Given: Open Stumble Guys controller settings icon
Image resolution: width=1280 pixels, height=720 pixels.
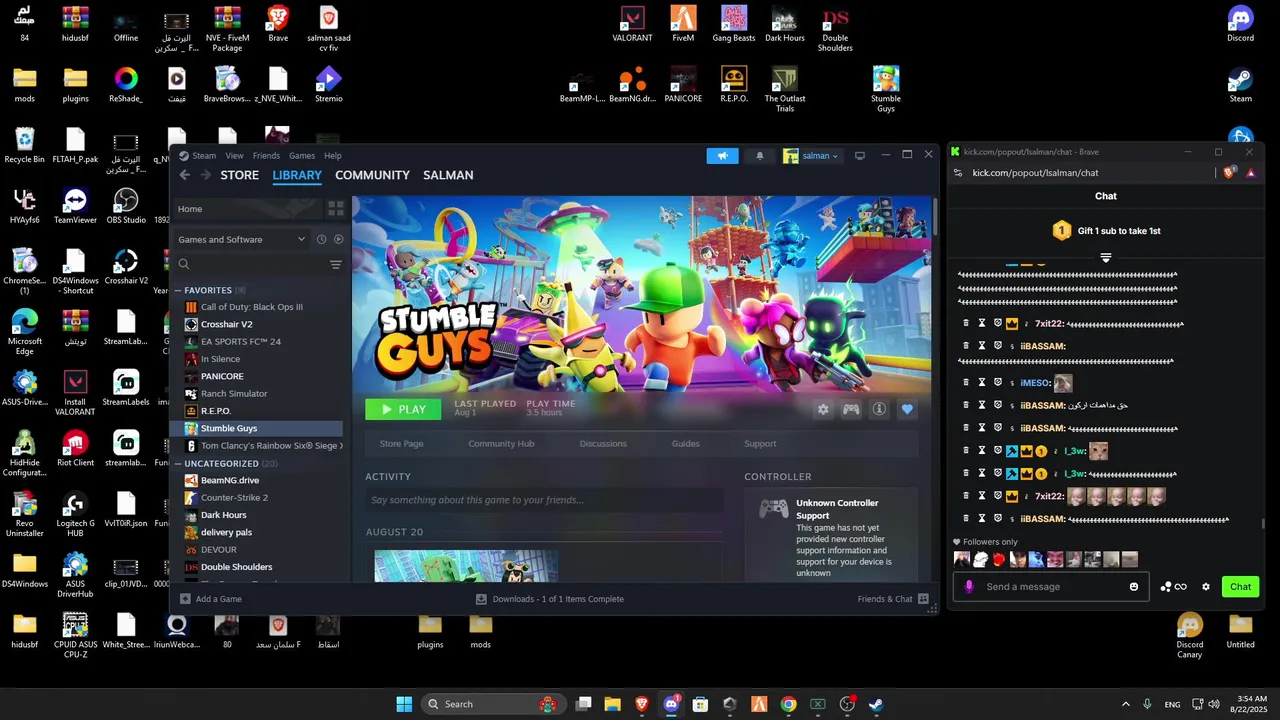Looking at the screenshot, I should point(851,409).
